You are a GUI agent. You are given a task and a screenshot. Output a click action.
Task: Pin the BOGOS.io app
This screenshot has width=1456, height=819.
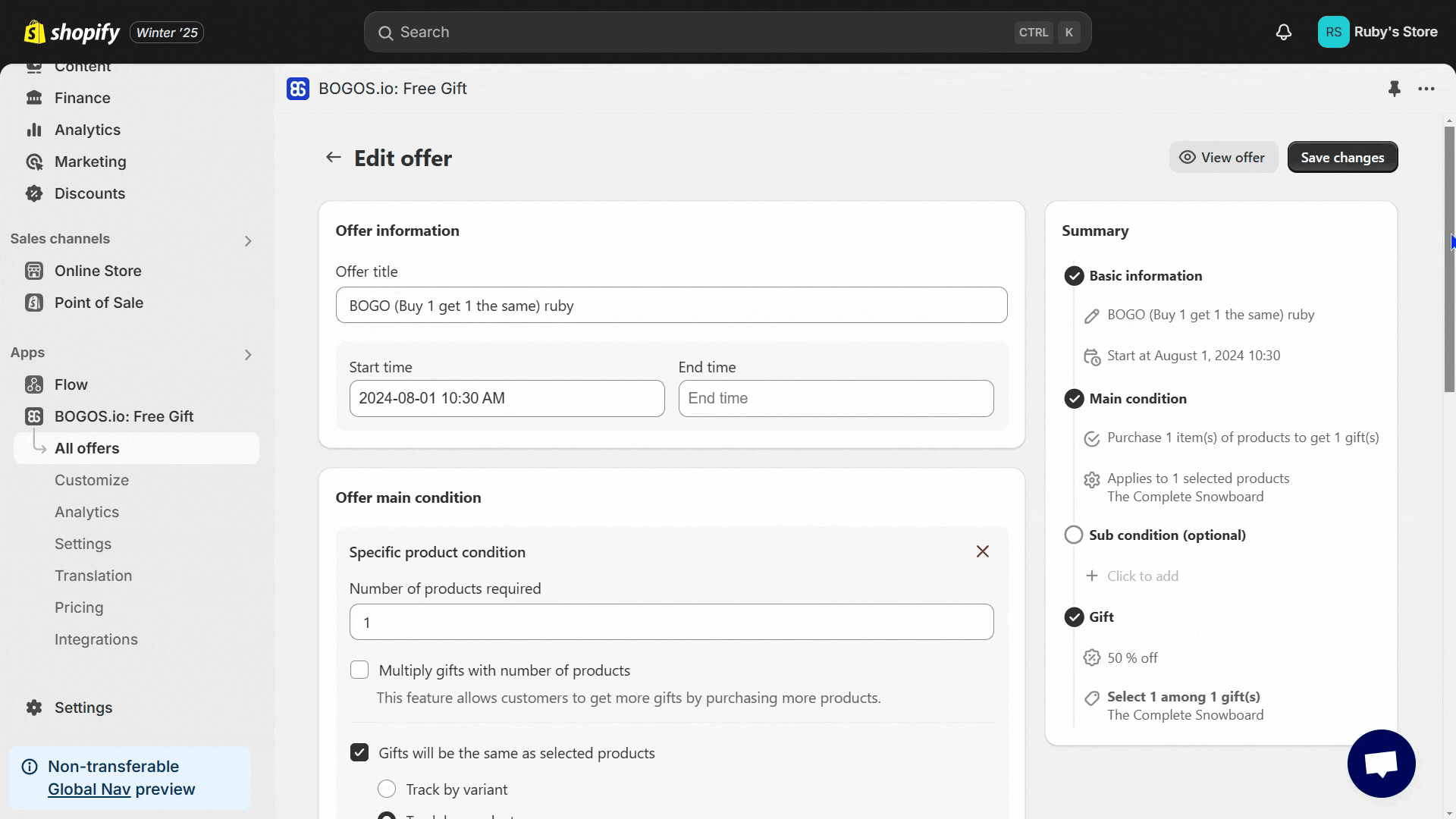click(x=1394, y=89)
